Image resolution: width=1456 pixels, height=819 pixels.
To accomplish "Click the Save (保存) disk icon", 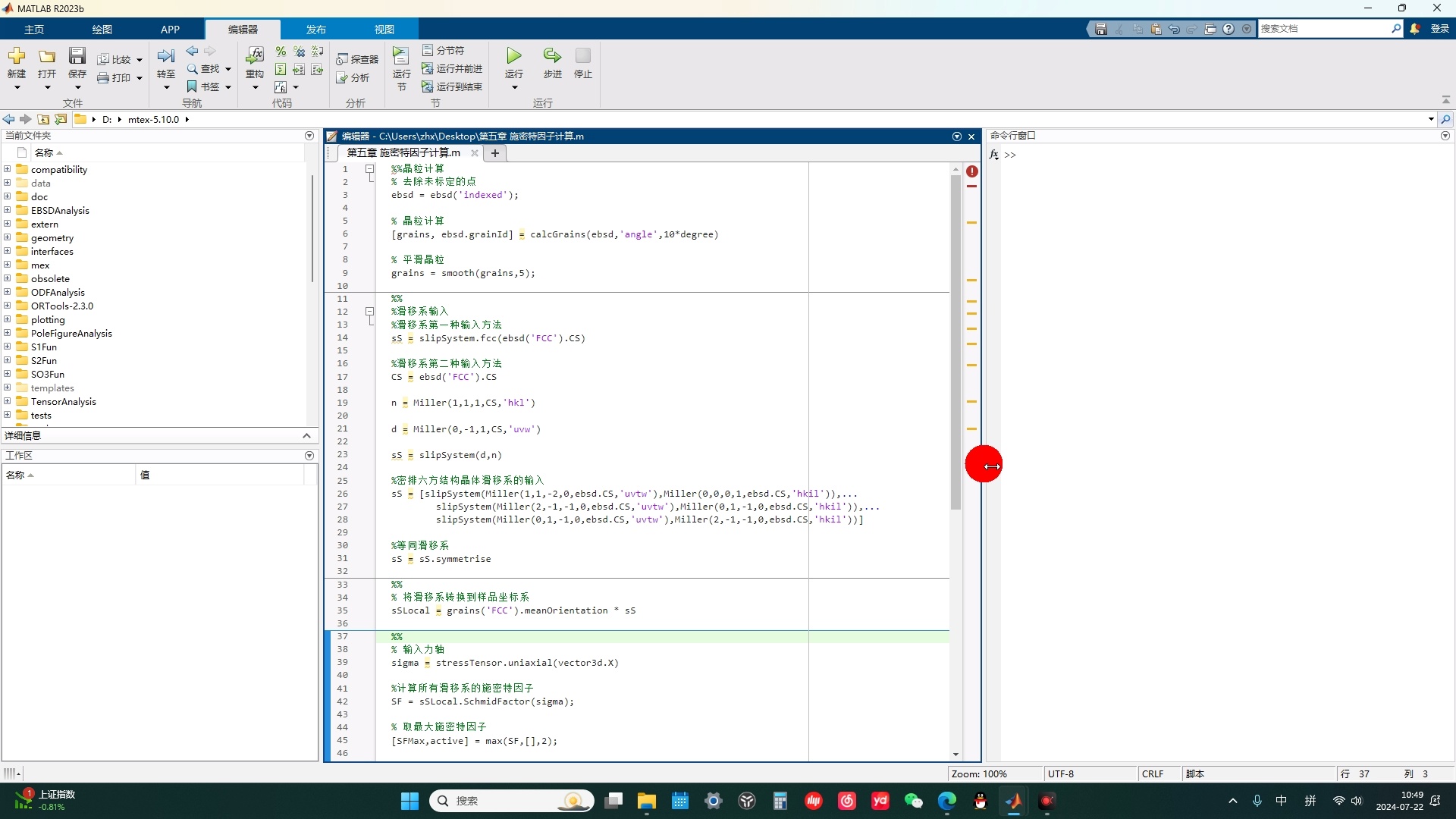I will [x=77, y=56].
